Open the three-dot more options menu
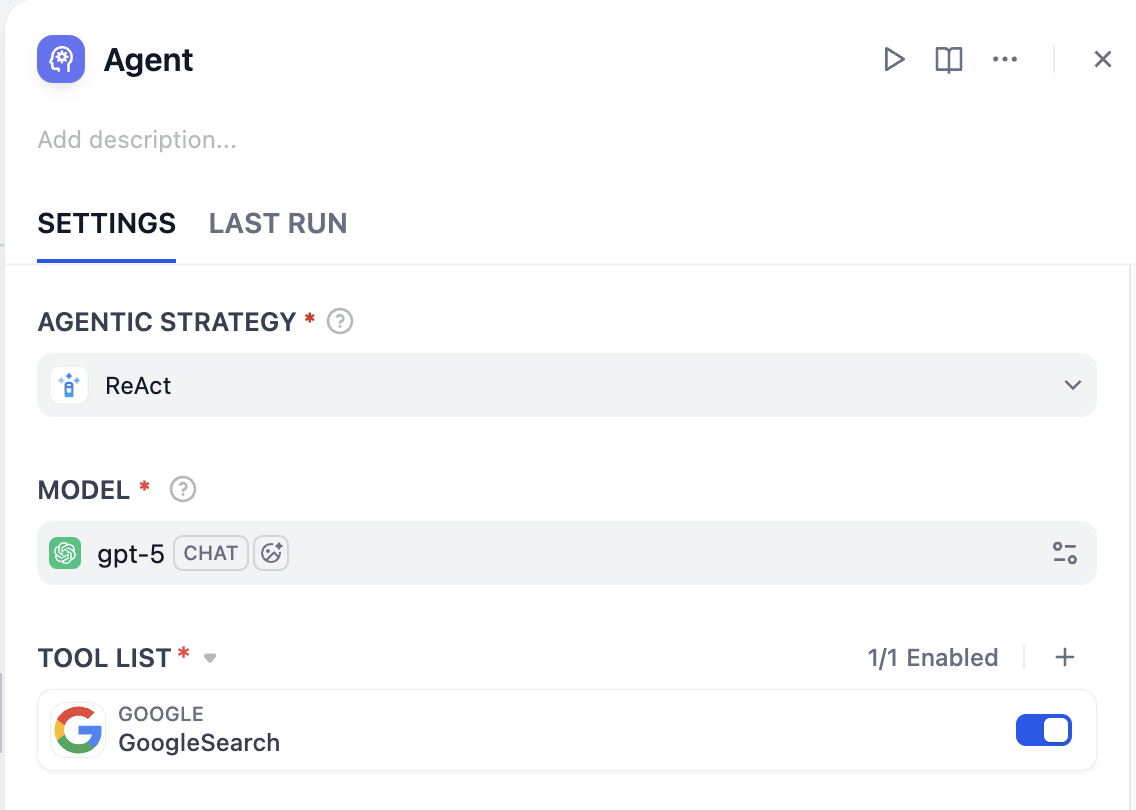Screen dimensions: 1136x810 (1004, 60)
